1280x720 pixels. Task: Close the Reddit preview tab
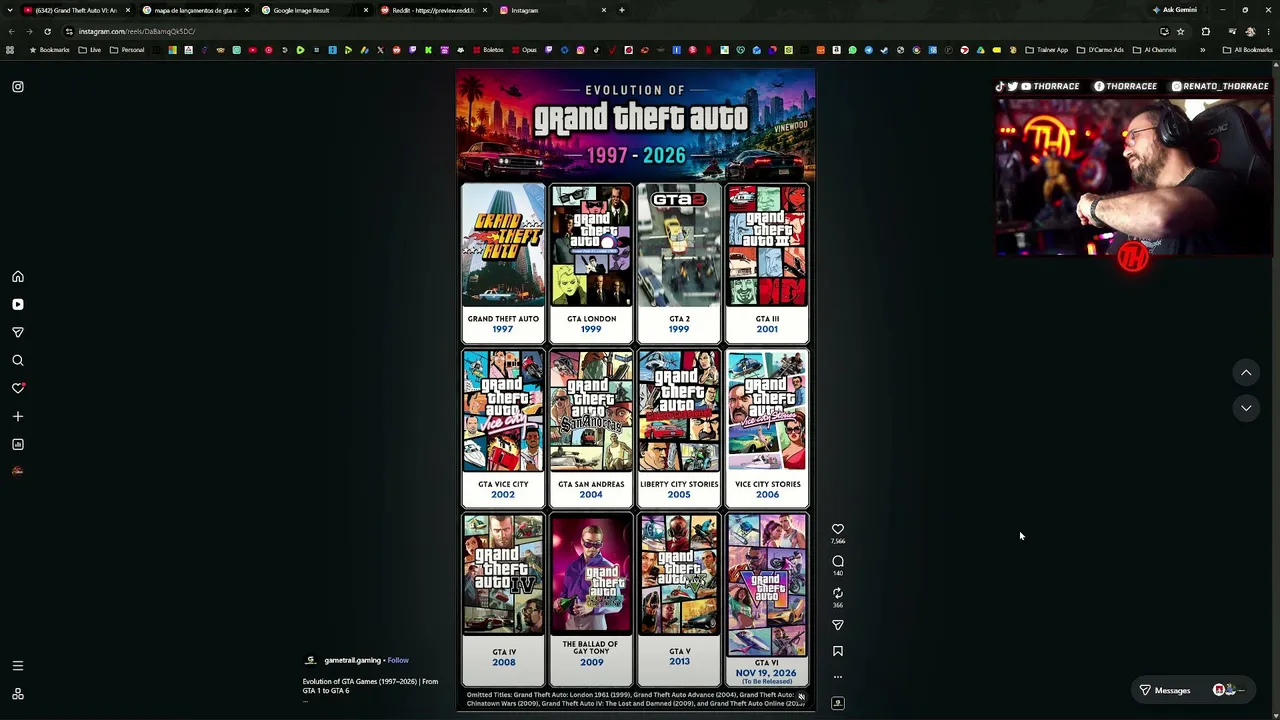(485, 10)
